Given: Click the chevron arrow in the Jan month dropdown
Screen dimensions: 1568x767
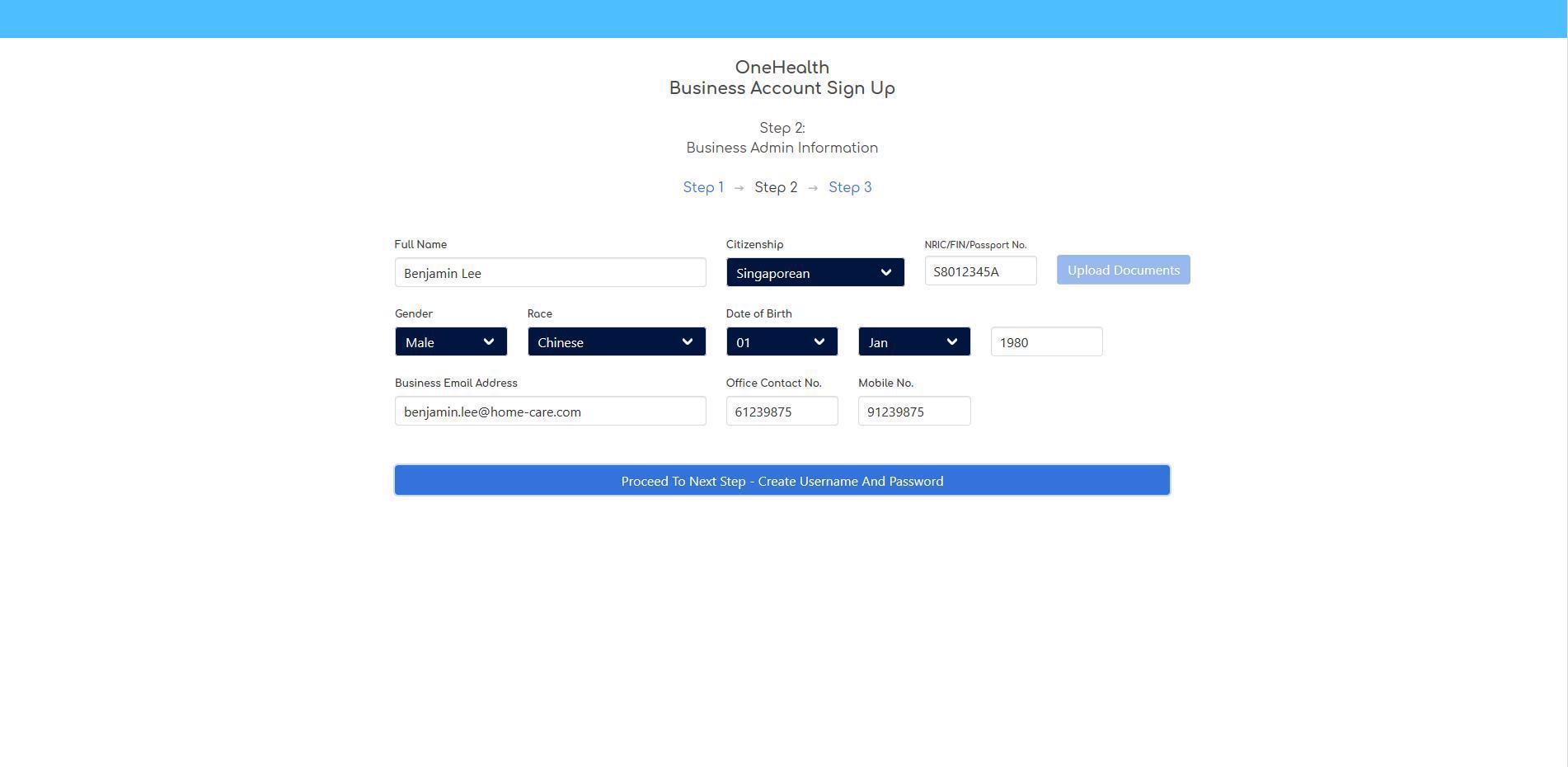Looking at the screenshot, I should [x=951, y=341].
